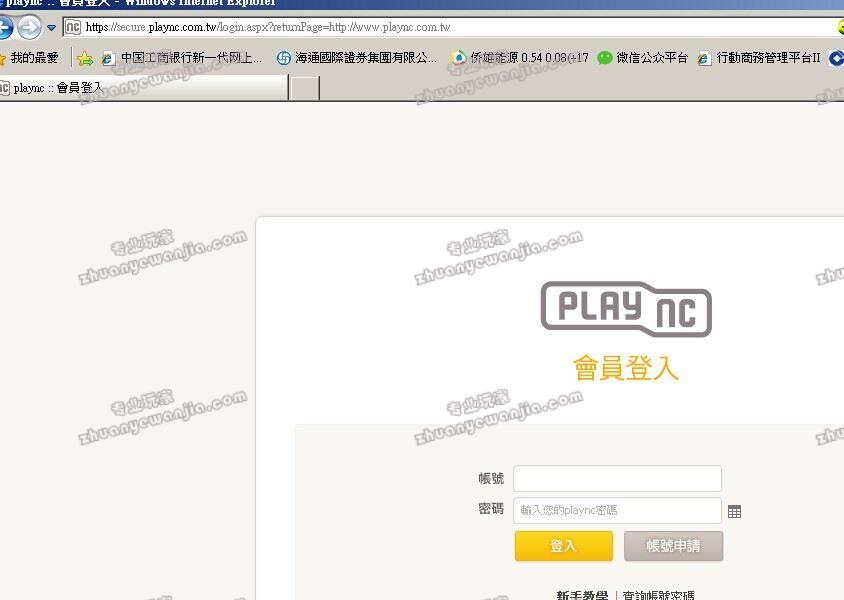
Task: Click the 帳號申請 account signup button
Action: [x=673, y=546]
